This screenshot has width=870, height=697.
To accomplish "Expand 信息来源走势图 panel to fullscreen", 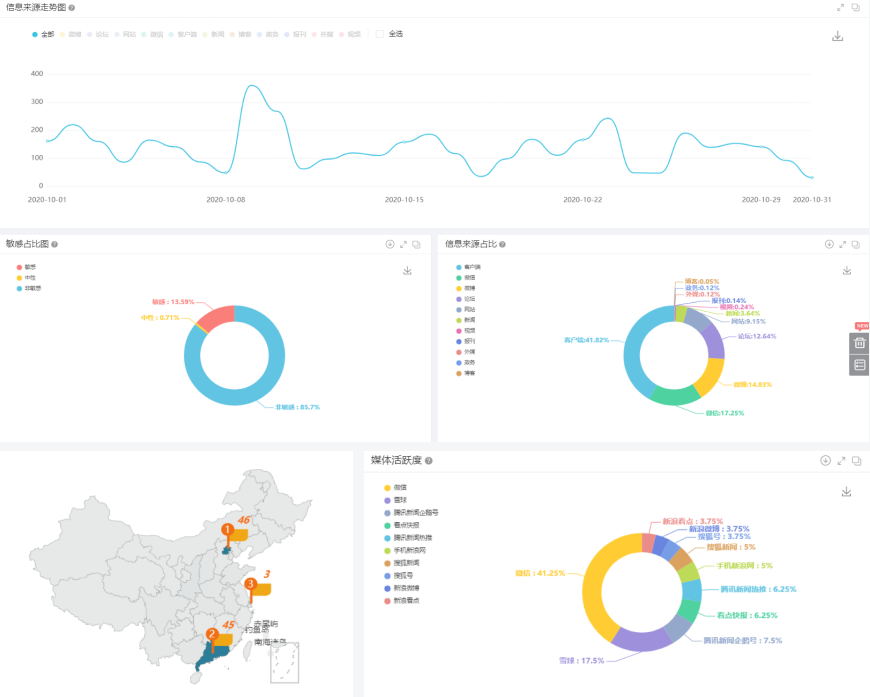I will pos(841,7).
